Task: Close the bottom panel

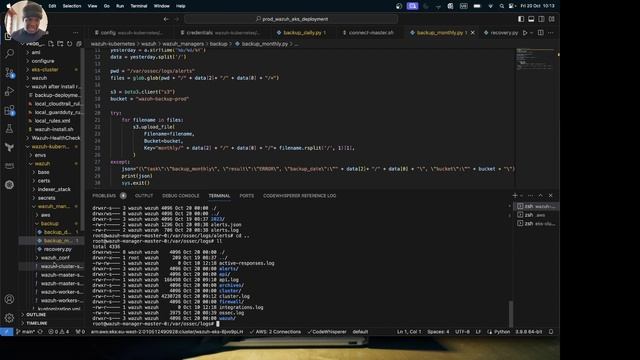Action: (x=551, y=196)
